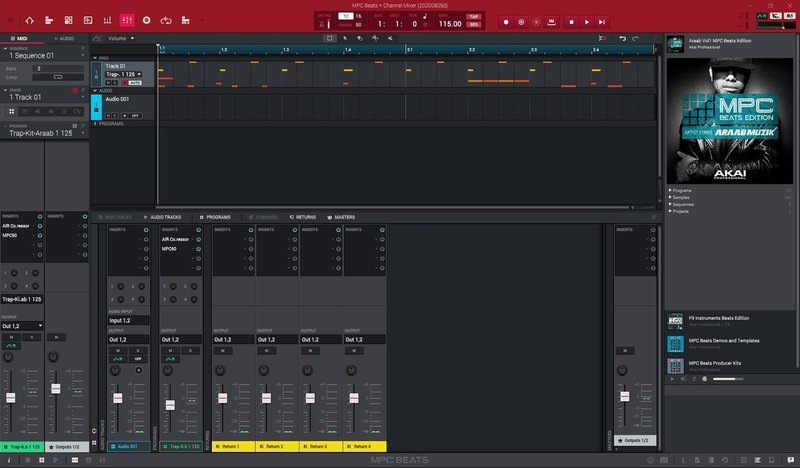The height and width of the screenshot is (468, 800).
Task: Toggle the sequence Loop button
Action: point(58,77)
